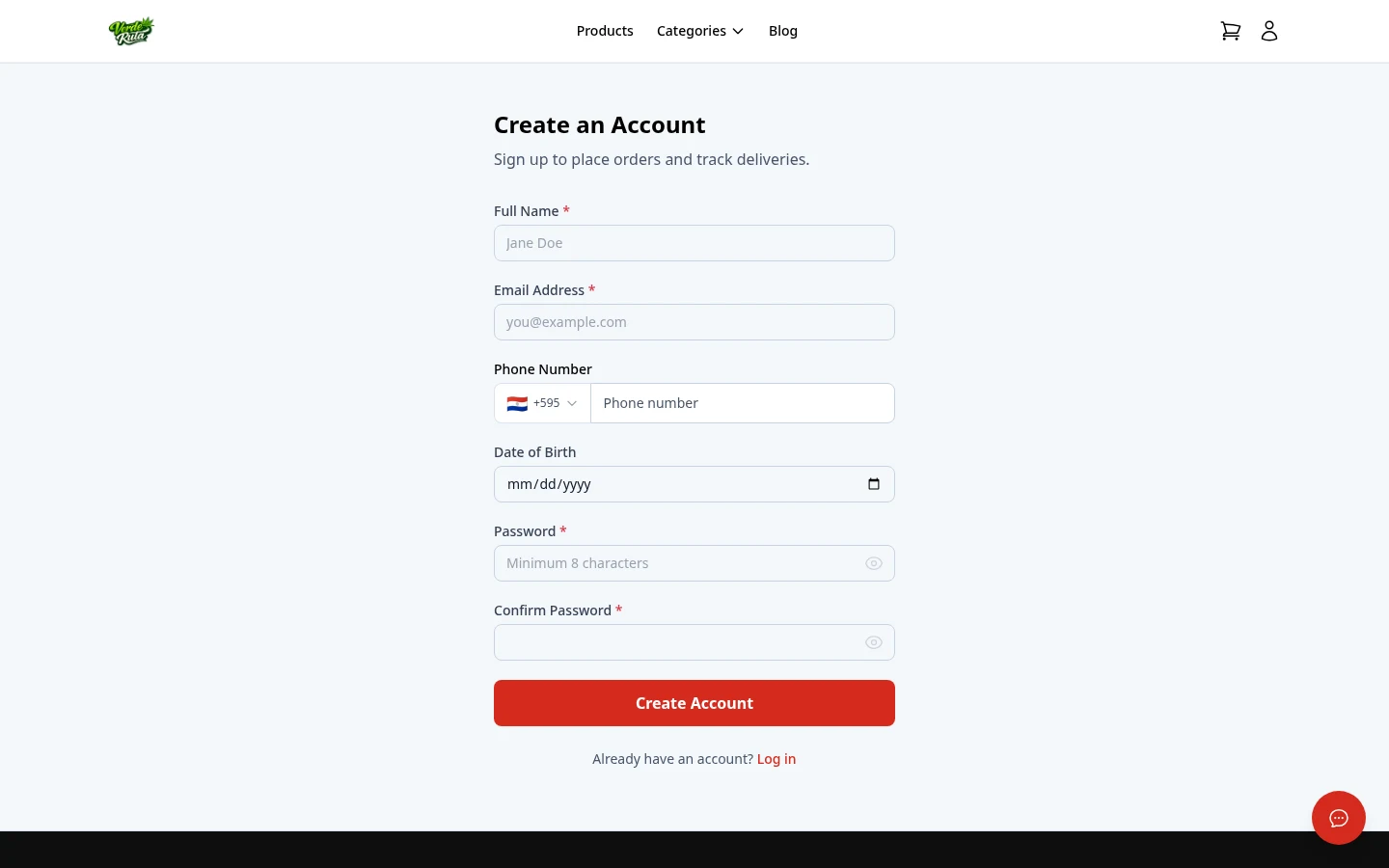The height and width of the screenshot is (868, 1389).
Task: Click the Phone number input
Action: [x=743, y=403]
